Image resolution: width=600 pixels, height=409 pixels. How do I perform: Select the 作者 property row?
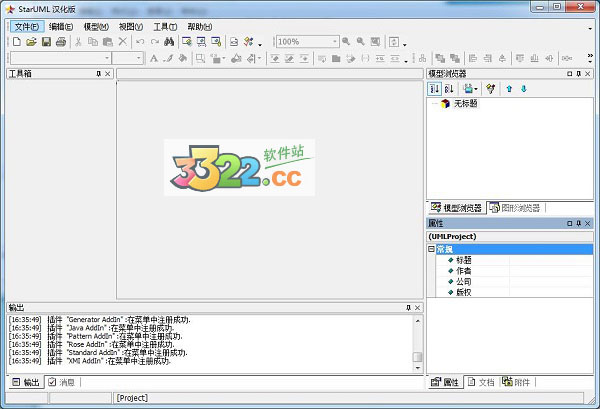pyautogui.click(x=515, y=271)
